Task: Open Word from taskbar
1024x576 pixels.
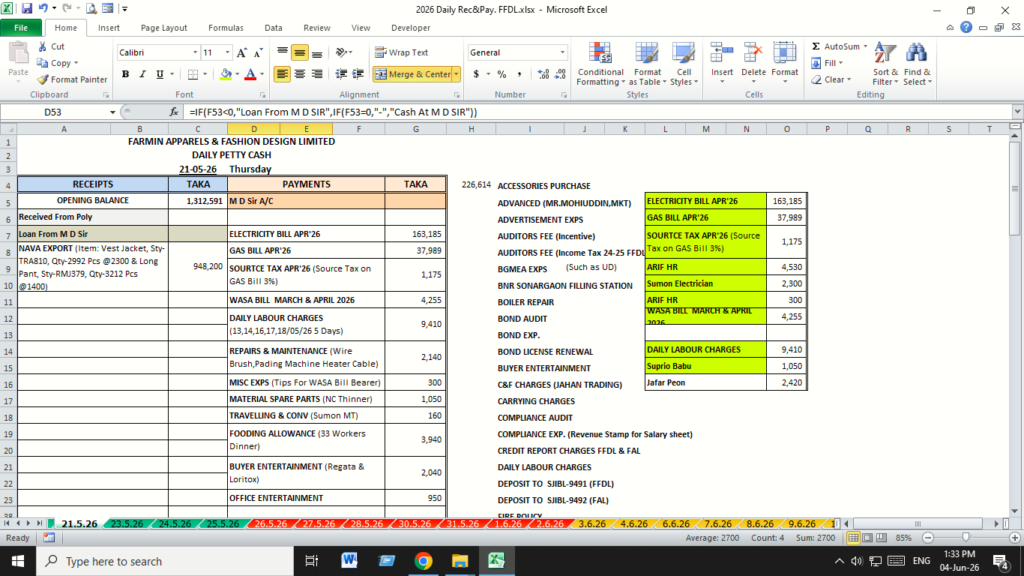Action: [x=349, y=561]
